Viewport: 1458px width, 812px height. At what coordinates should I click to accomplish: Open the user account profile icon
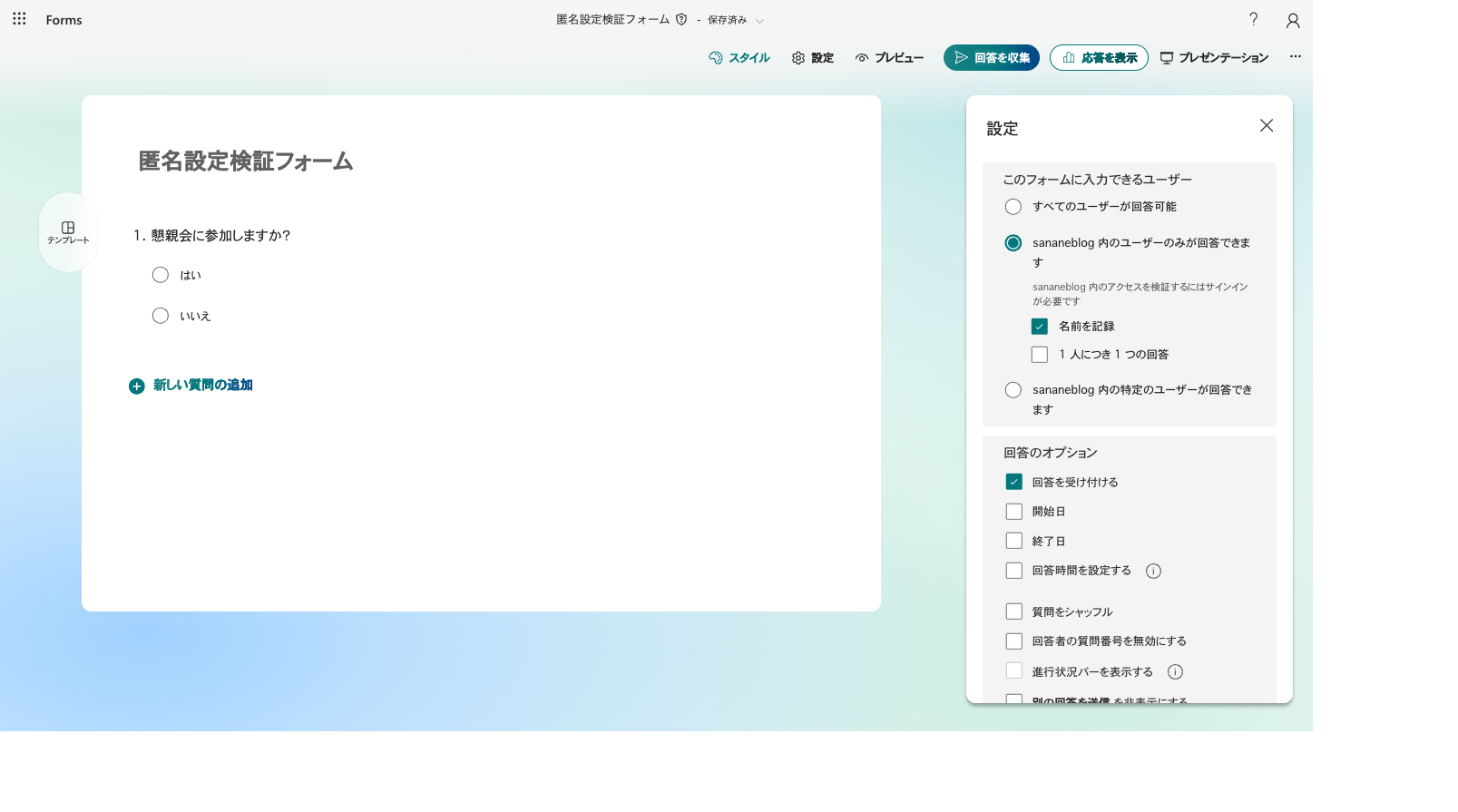click(1293, 20)
